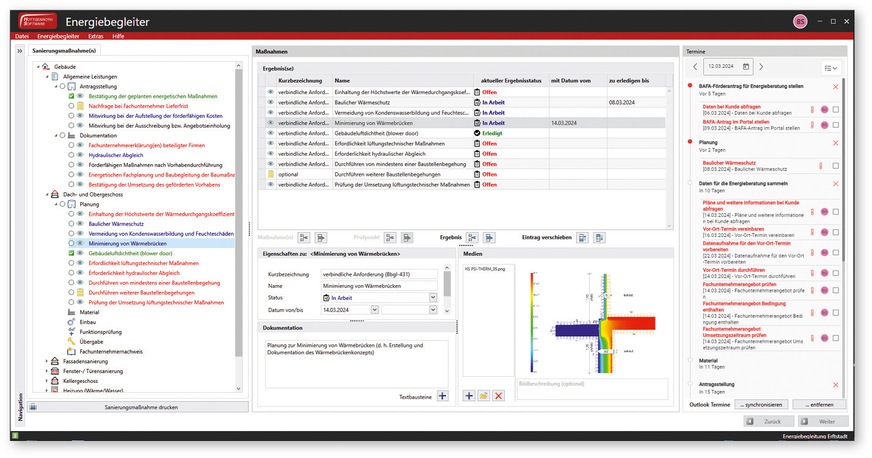Click the thermal bridge image preview
The image size is (872, 458).
click(x=591, y=319)
